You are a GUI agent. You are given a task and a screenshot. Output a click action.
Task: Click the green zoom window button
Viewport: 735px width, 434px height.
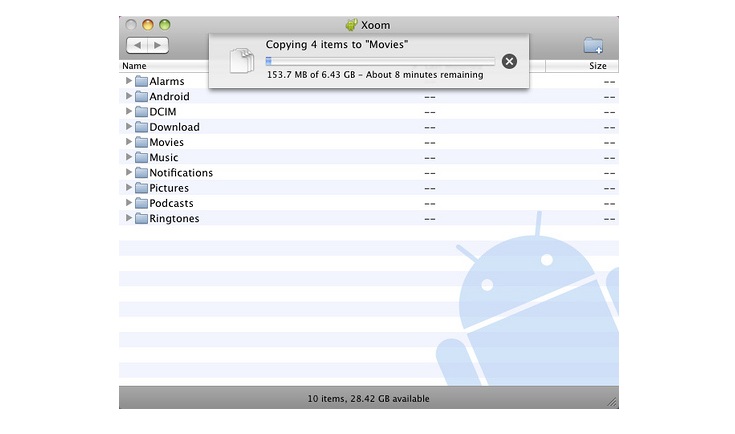coord(165,24)
